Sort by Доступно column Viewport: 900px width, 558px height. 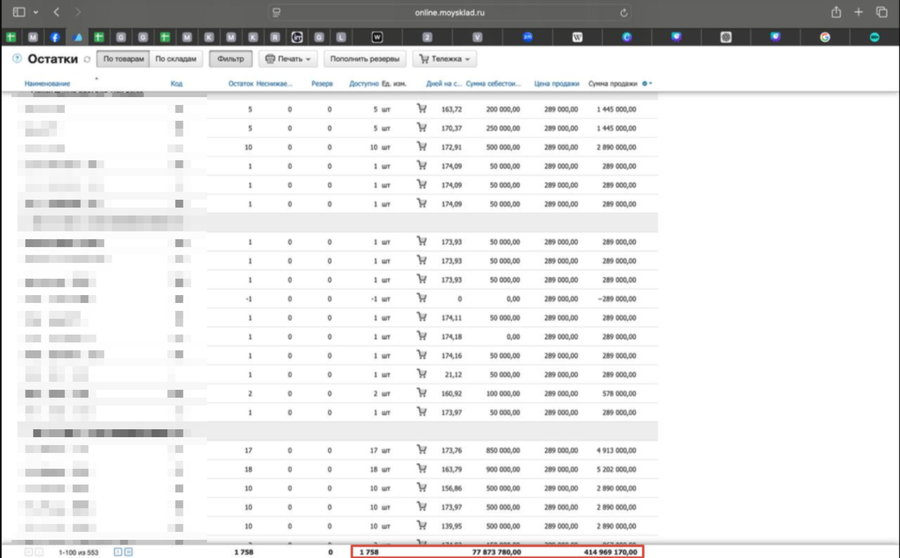[x=364, y=84]
